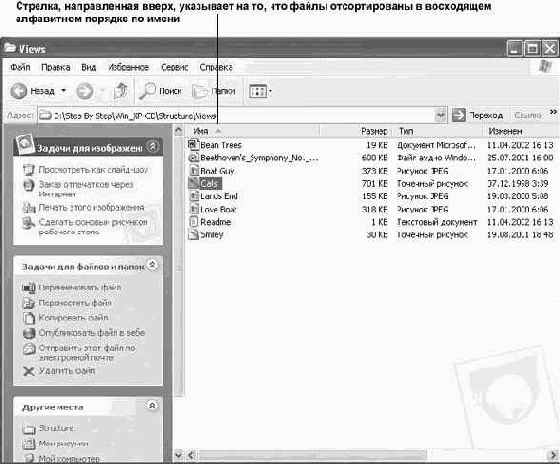The width and height of the screenshot is (560, 464).
Task: Click the copy file task icon
Action: 29,318
